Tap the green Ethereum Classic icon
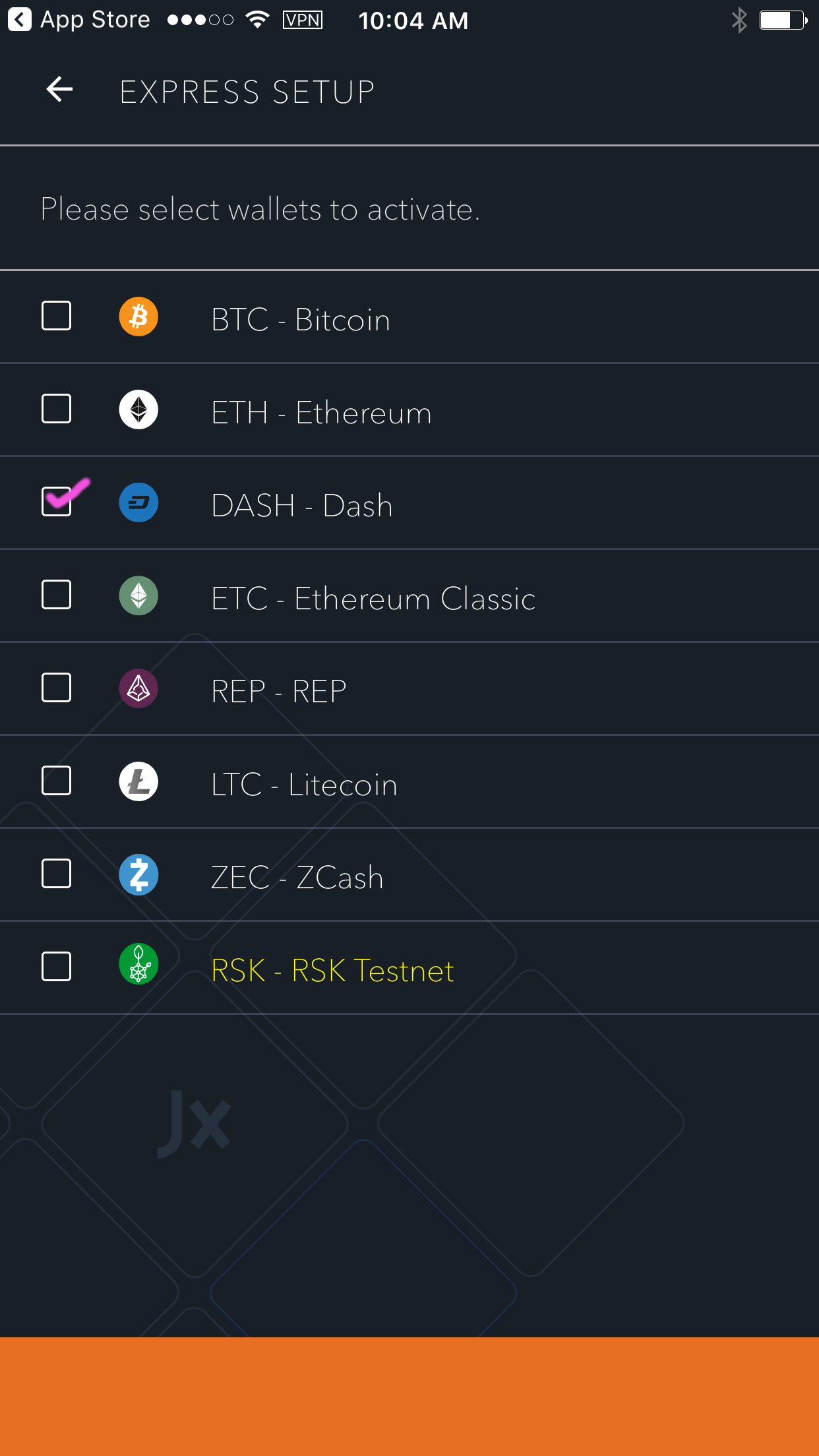The width and height of the screenshot is (819, 1456). click(x=138, y=596)
